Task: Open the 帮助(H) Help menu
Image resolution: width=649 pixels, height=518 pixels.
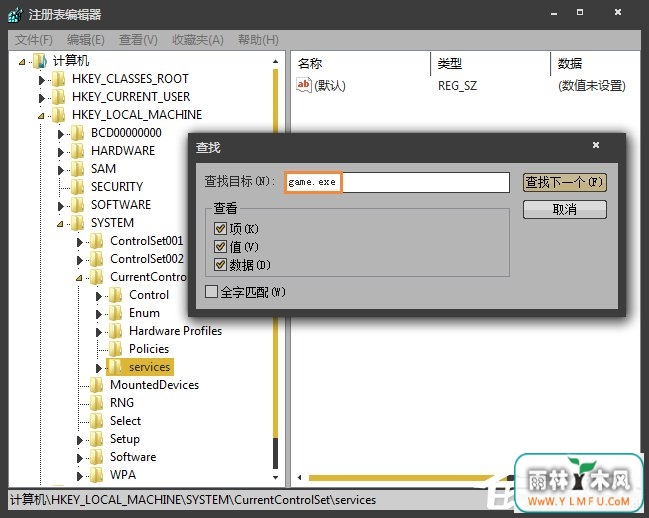Action: pyautogui.click(x=258, y=40)
